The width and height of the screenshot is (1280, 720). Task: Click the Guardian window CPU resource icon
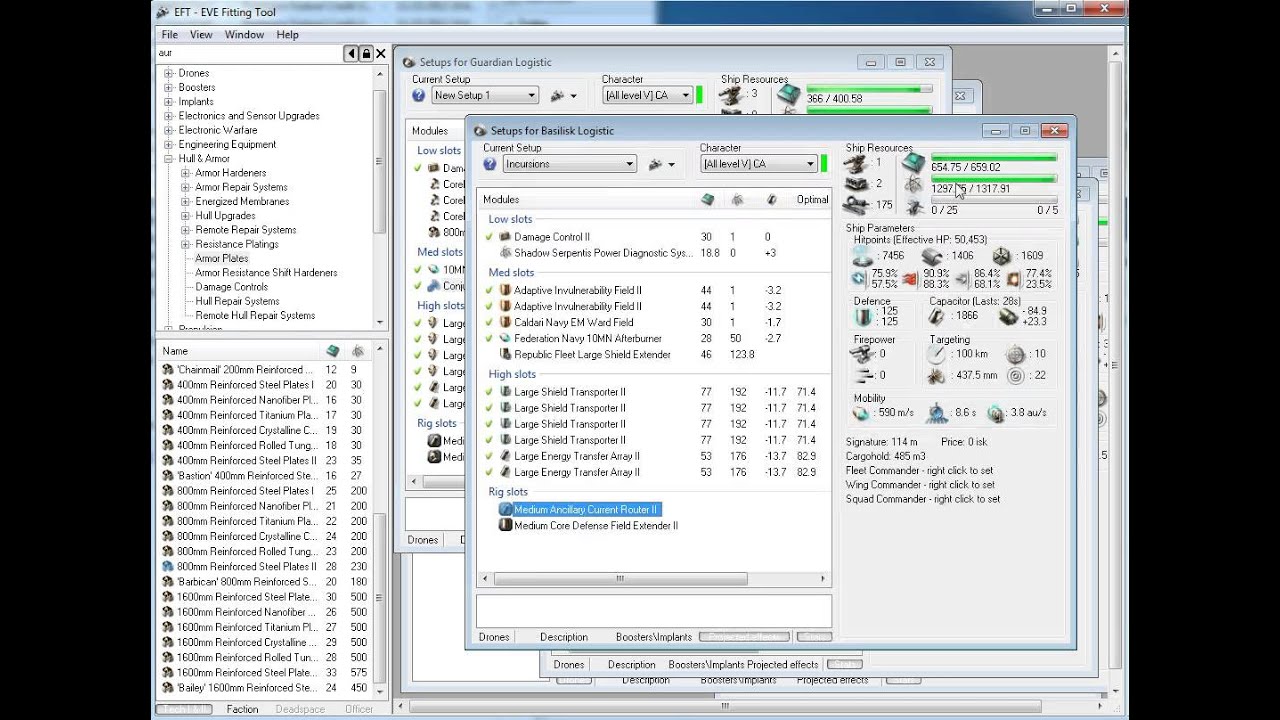click(x=789, y=95)
